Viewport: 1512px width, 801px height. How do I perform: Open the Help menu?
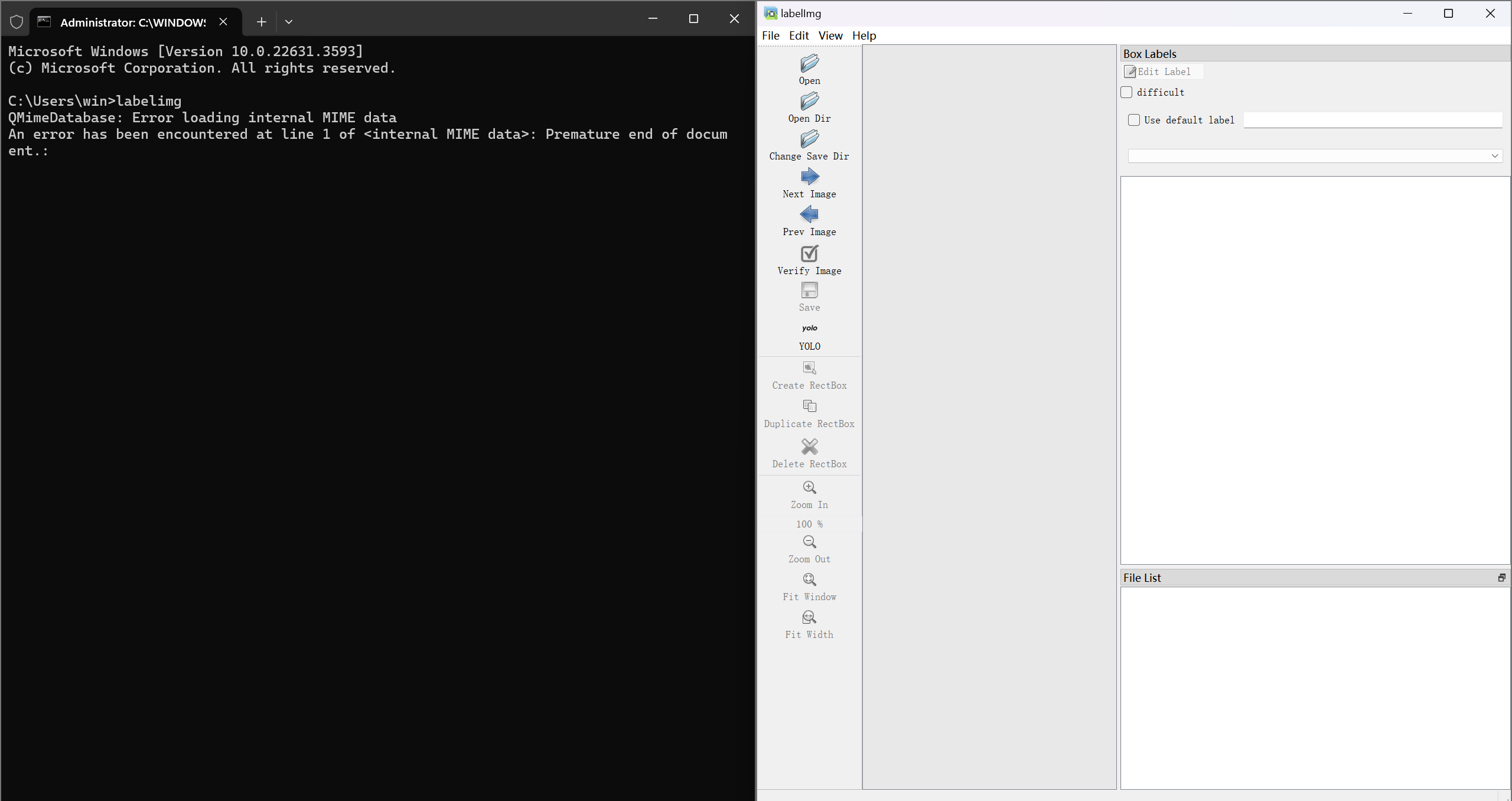pos(863,35)
